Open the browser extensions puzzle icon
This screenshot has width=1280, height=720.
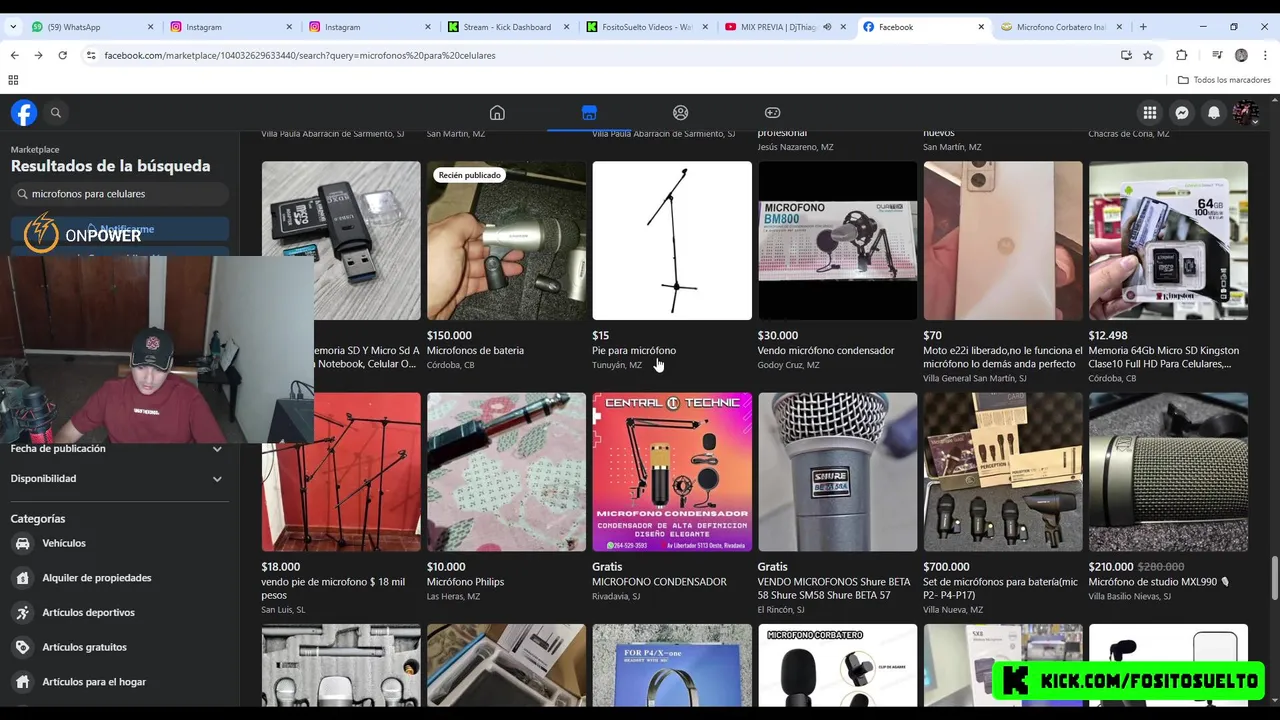(x=1182, y=55)
